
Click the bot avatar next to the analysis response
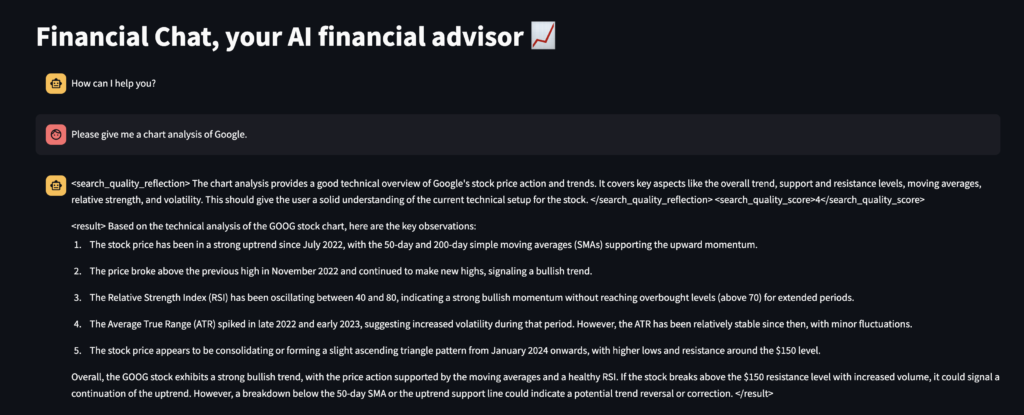pos(56,186)
